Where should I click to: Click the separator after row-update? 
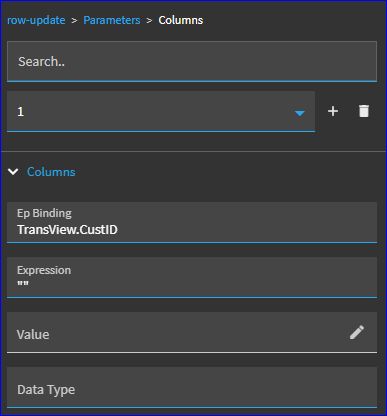coord(74,21)
